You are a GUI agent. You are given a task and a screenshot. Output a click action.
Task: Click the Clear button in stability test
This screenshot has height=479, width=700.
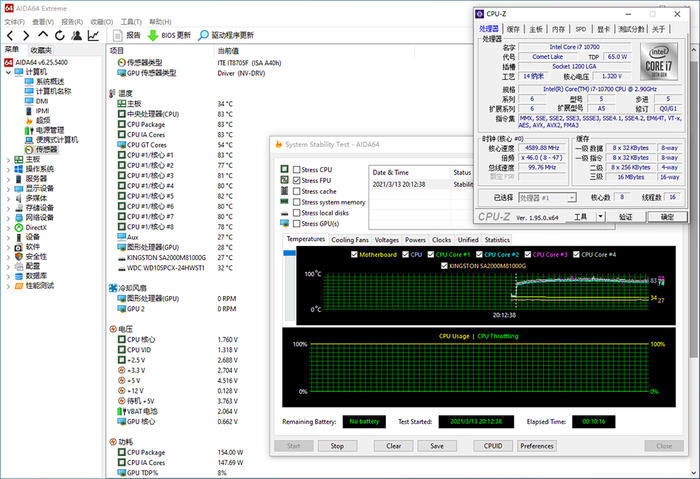click(393, 446)
